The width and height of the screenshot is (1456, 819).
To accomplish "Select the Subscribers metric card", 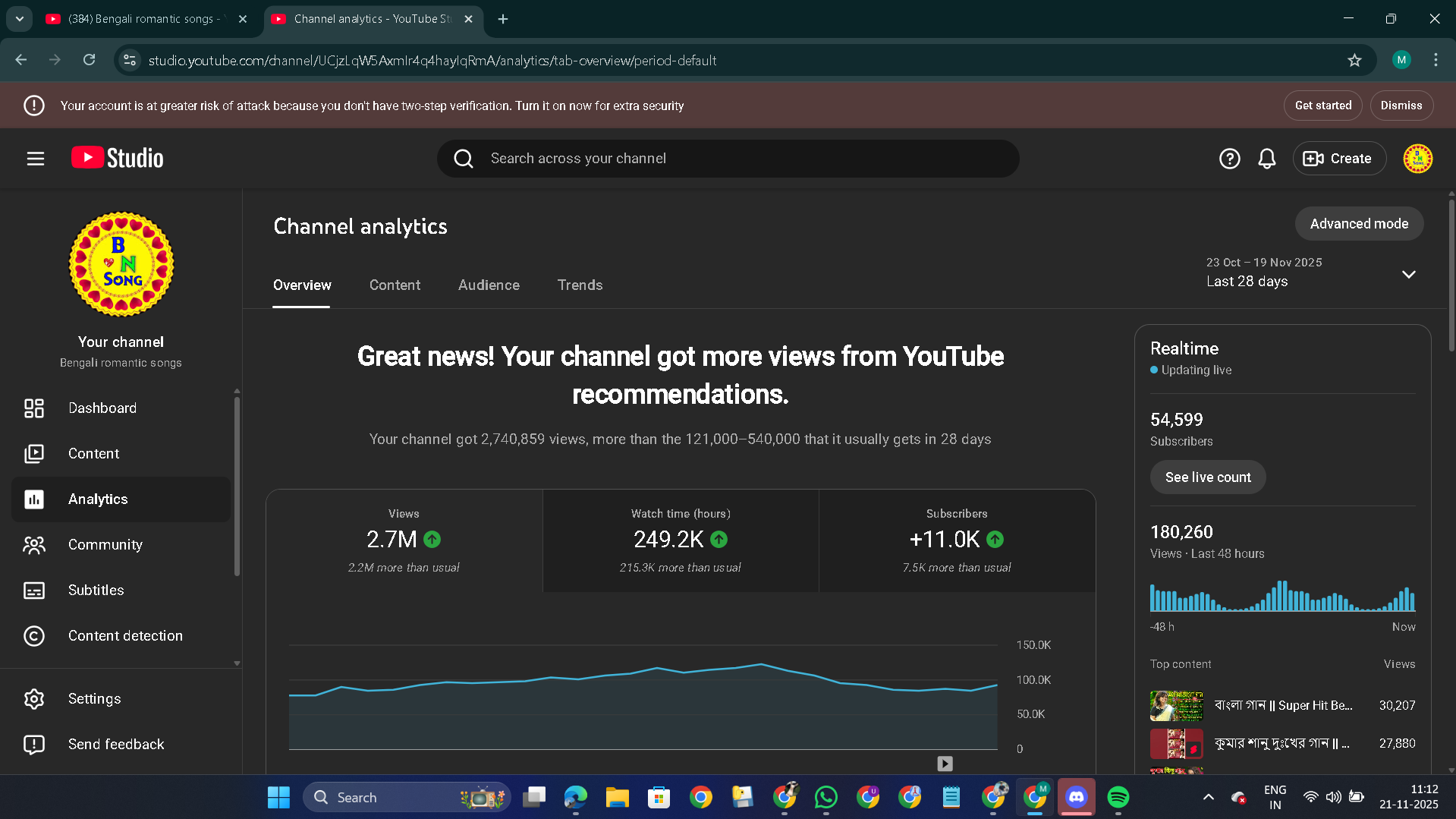I will (x=956, y=540).
